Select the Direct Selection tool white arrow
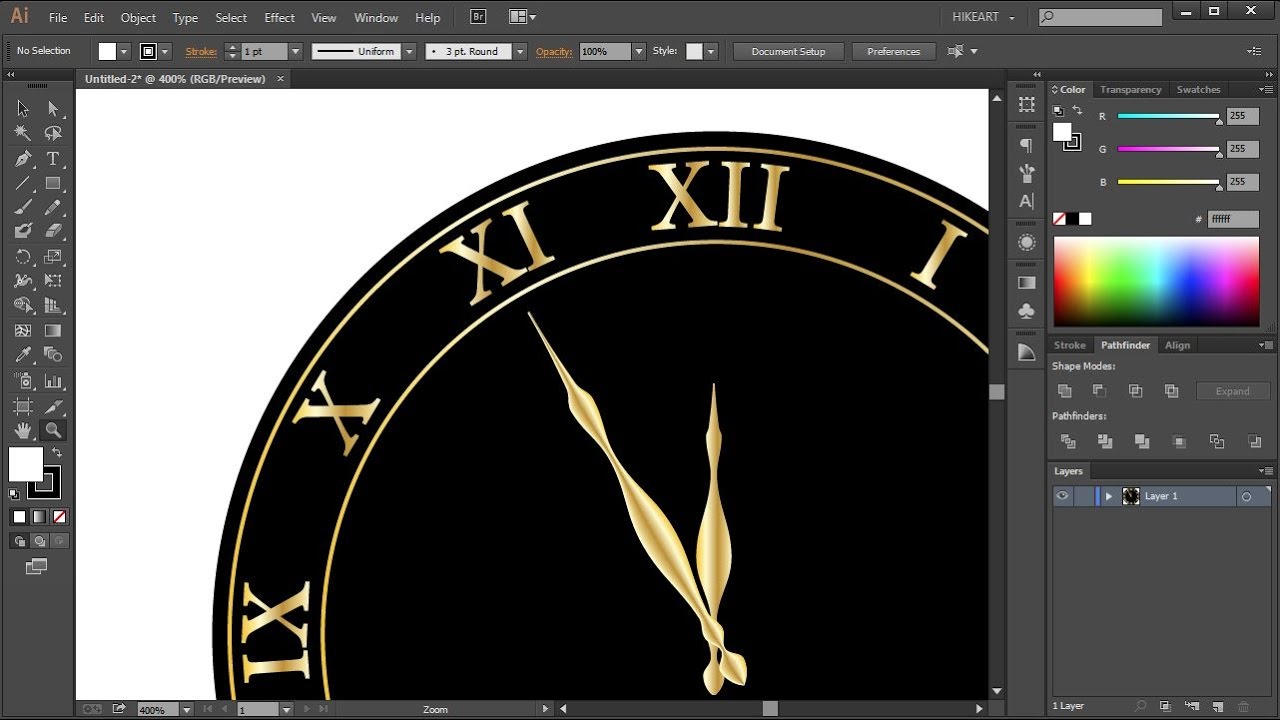1280x720 pixels. click(x=53, y=109)
